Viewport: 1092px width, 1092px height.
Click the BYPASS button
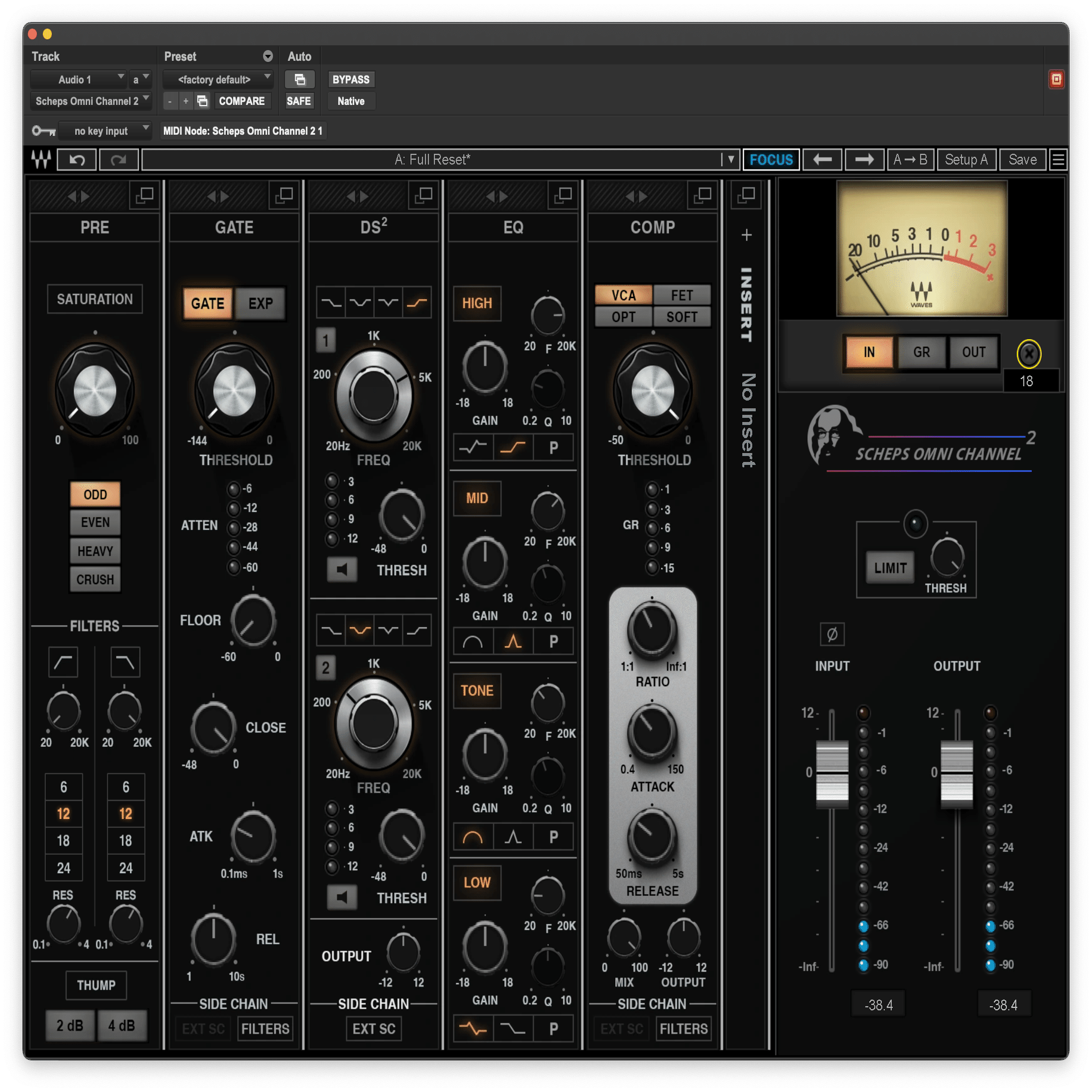click(x=350, y=79)
